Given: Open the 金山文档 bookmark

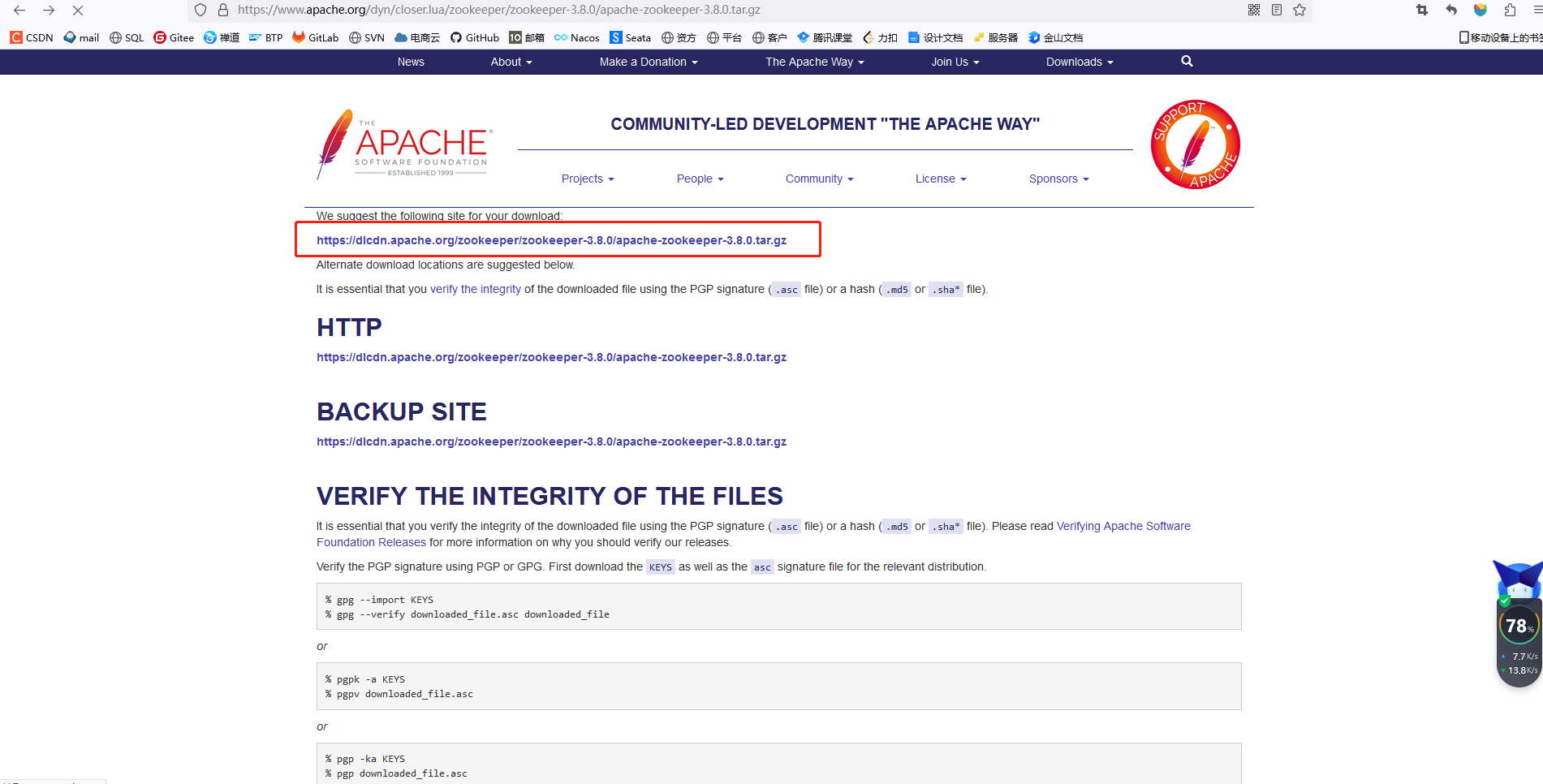Looking at the screenshot, I should tap(1055, 37).
